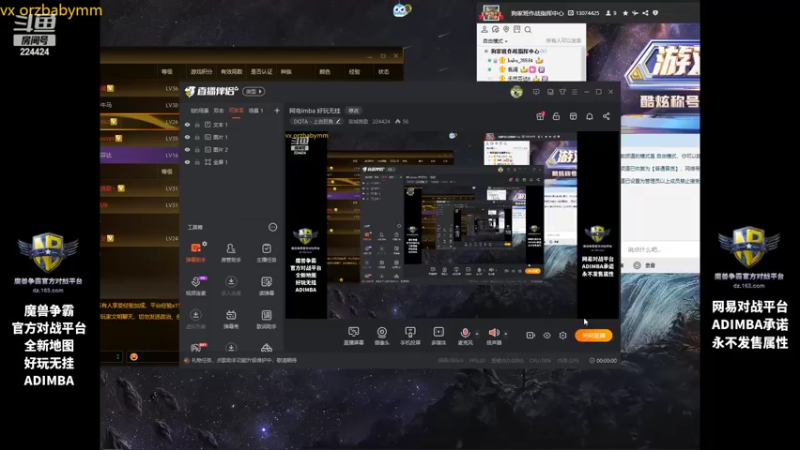The width and height of the screenshot is (800, 450).
Task: Edit the DOTA category selector pill
Action: 316,121
